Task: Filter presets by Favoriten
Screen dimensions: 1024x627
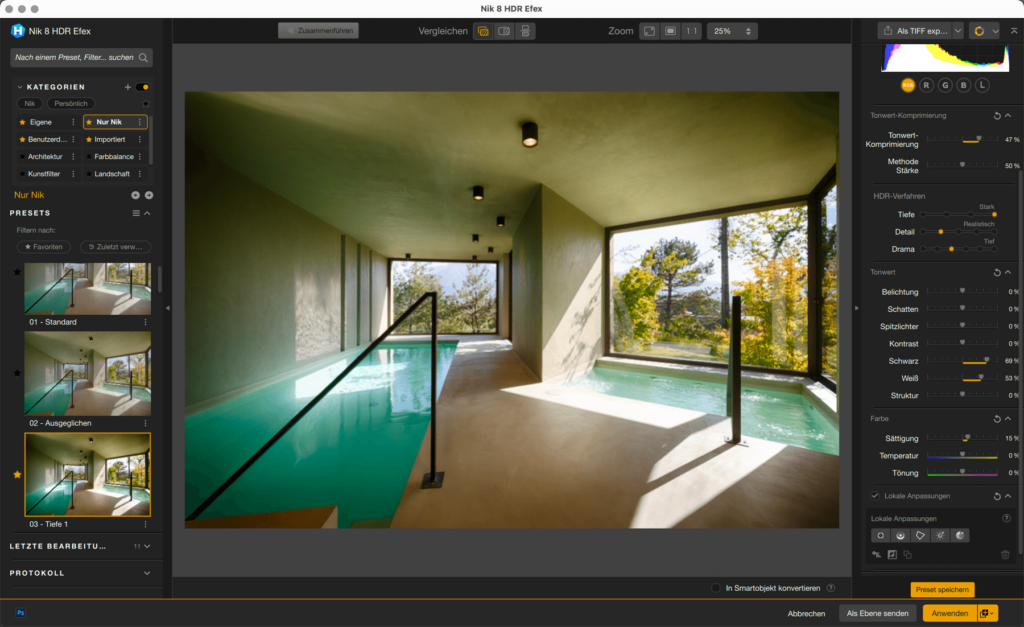Action: pos(44,247)
